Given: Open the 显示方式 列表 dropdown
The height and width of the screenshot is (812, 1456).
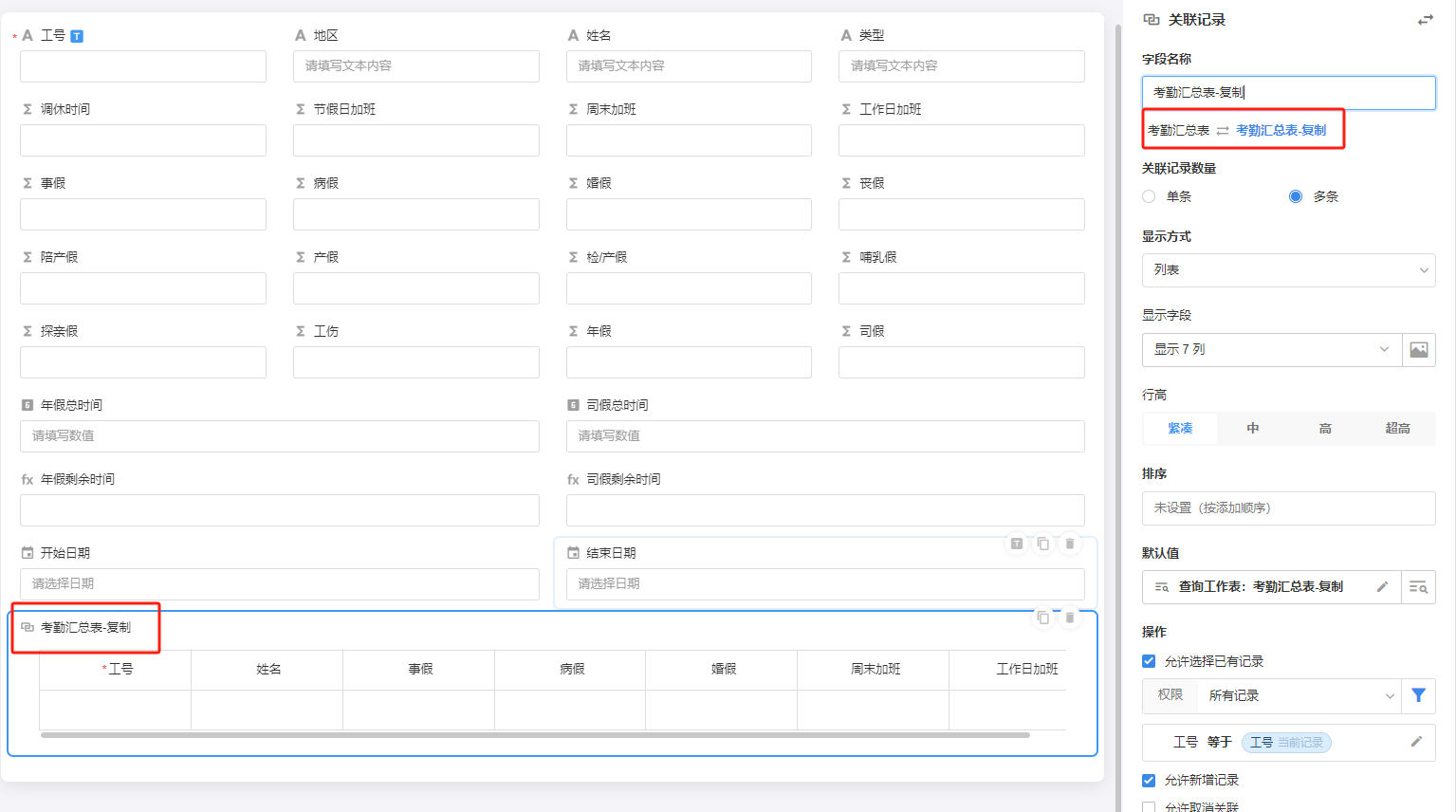Looking at the screenshot, I should click(1288, 270).
